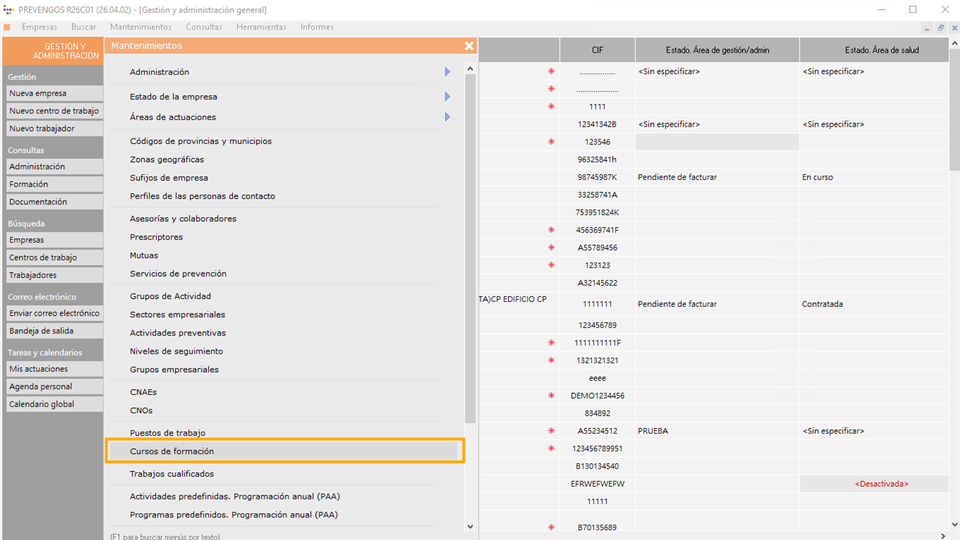Open the Herramientas menu

[261, 27]
